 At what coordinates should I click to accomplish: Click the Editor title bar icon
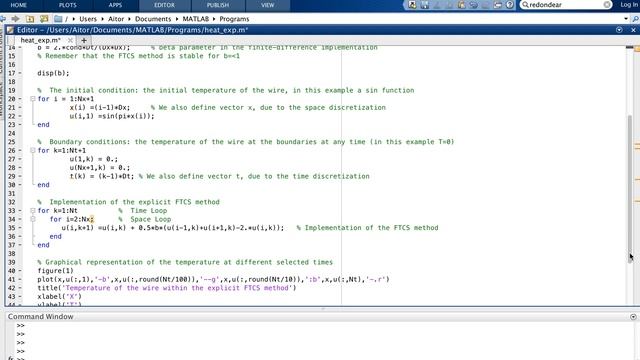coord(10,30)
